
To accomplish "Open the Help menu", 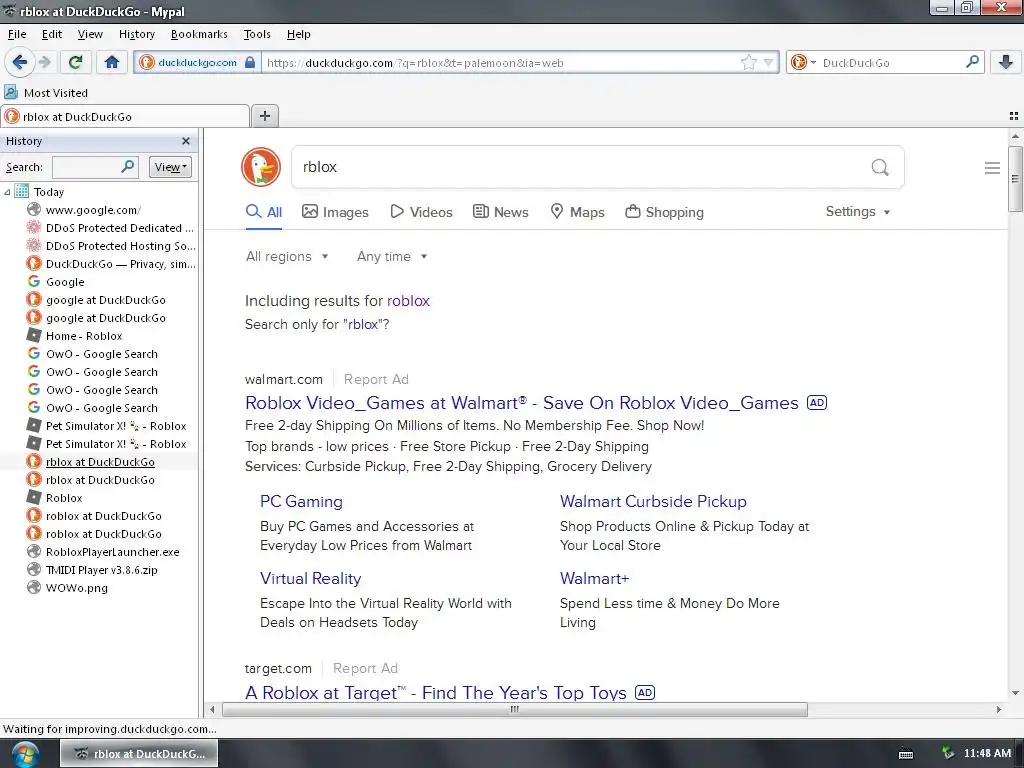I will [x=298, y=34].
